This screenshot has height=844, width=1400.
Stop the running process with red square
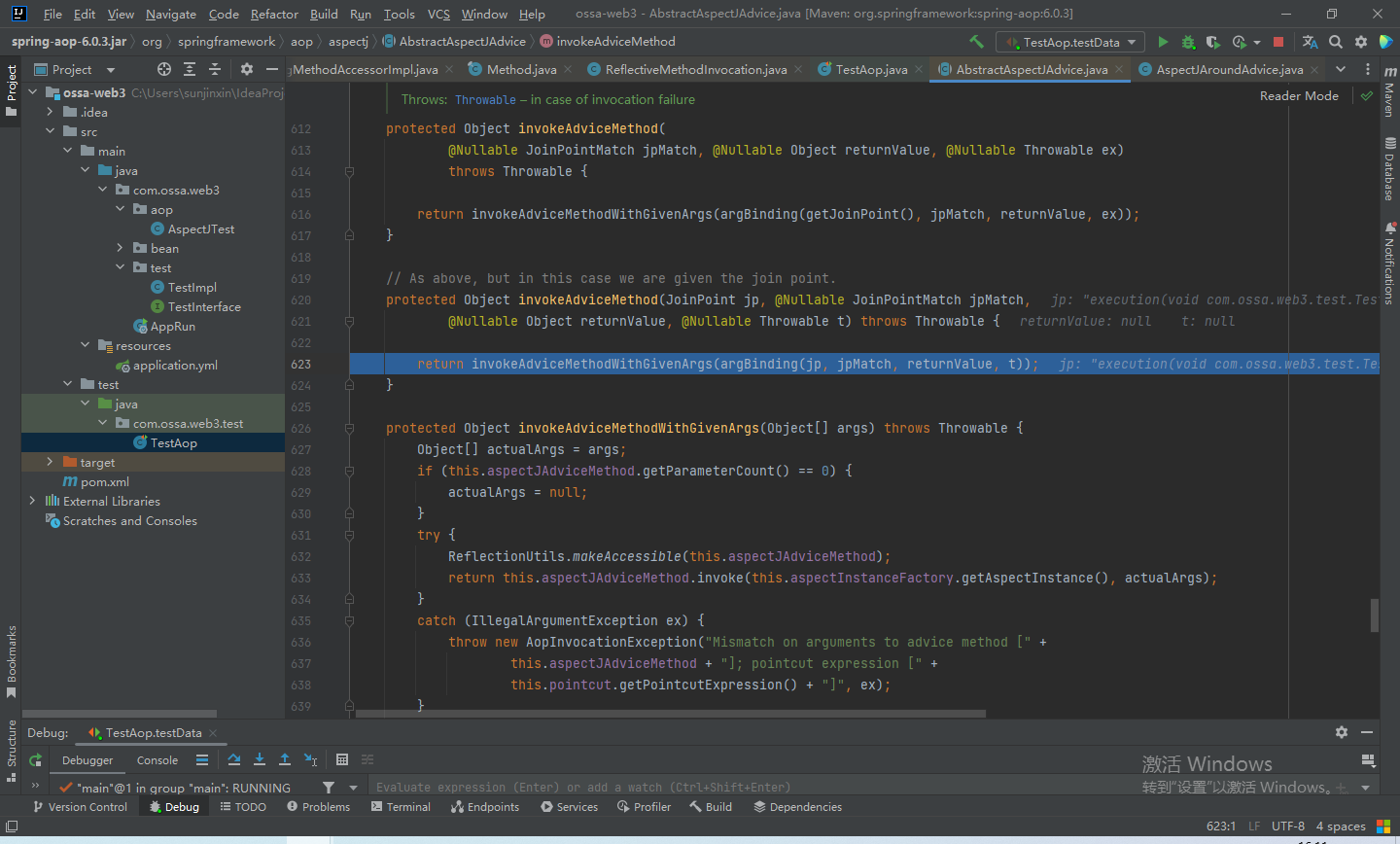[1278, 42]
